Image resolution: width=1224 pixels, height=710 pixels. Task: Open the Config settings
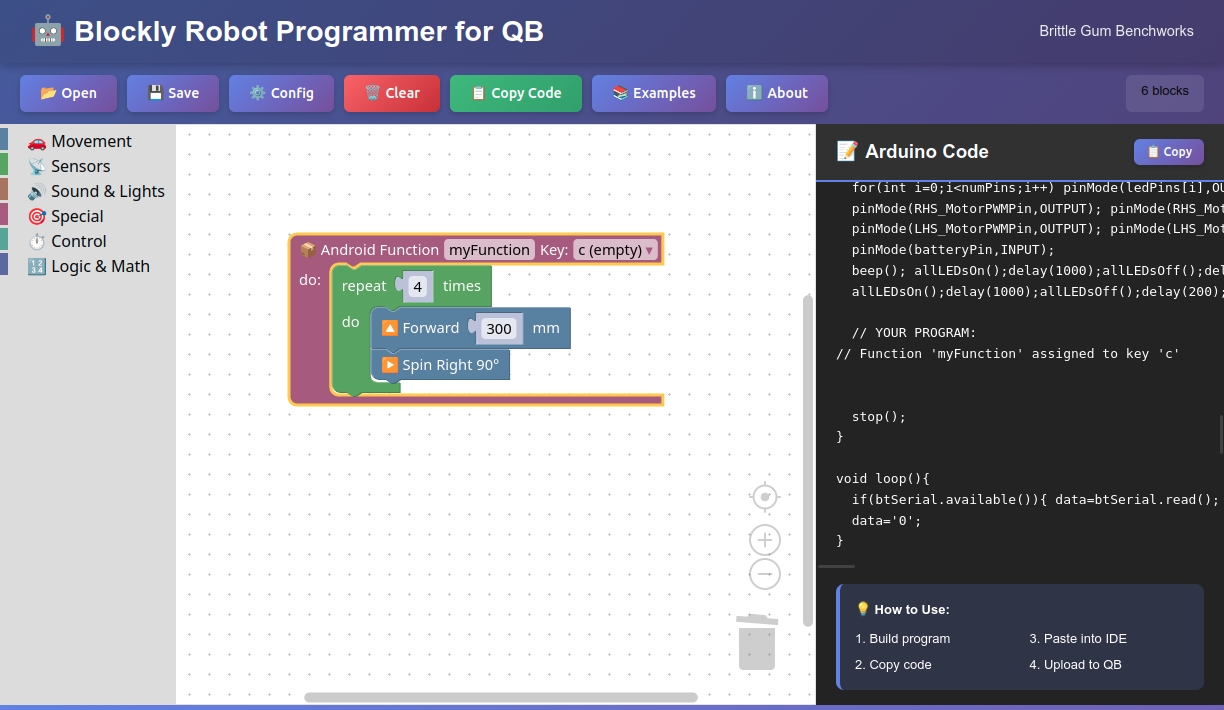click(281, 93)
